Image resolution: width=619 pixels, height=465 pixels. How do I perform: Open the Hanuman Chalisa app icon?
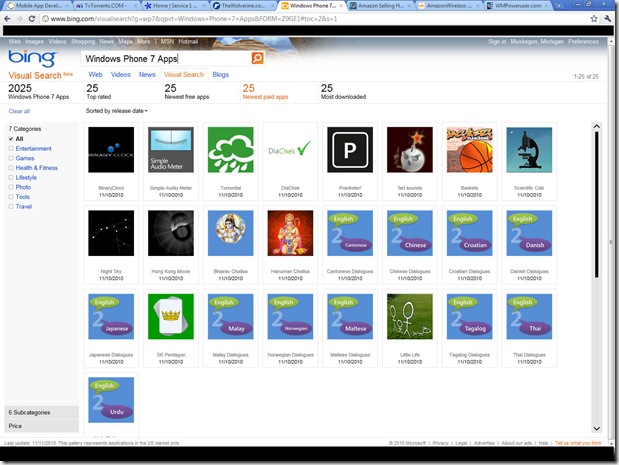pyautogui.click(x=290, y=233)
